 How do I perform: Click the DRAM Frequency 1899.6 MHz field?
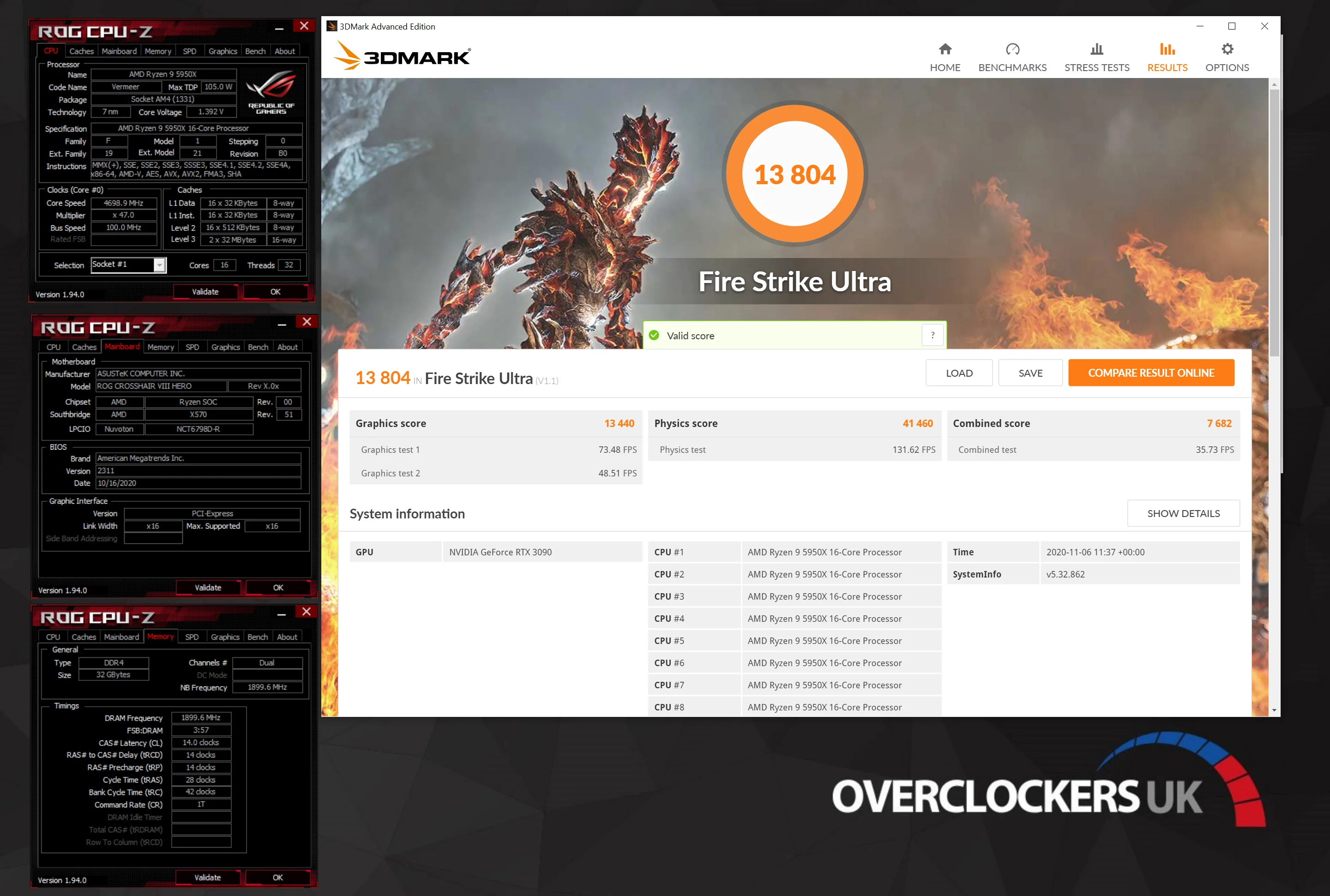pos(201,718)
